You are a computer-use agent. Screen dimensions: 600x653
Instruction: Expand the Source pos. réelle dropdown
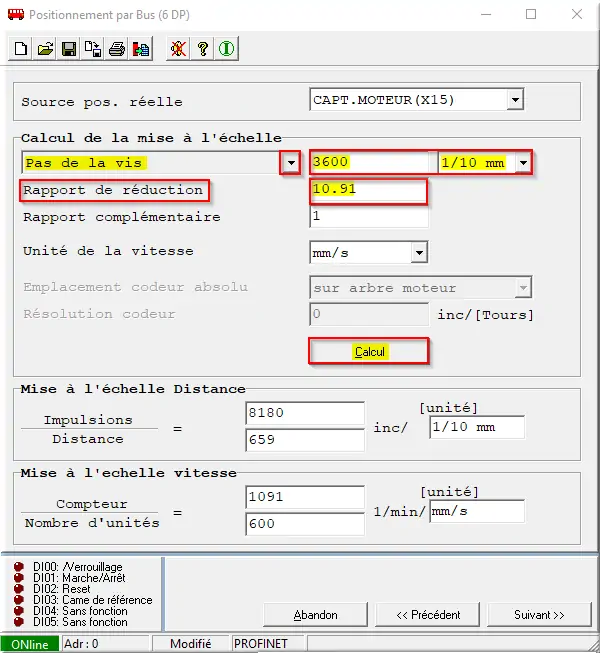(x=515, y=100)
